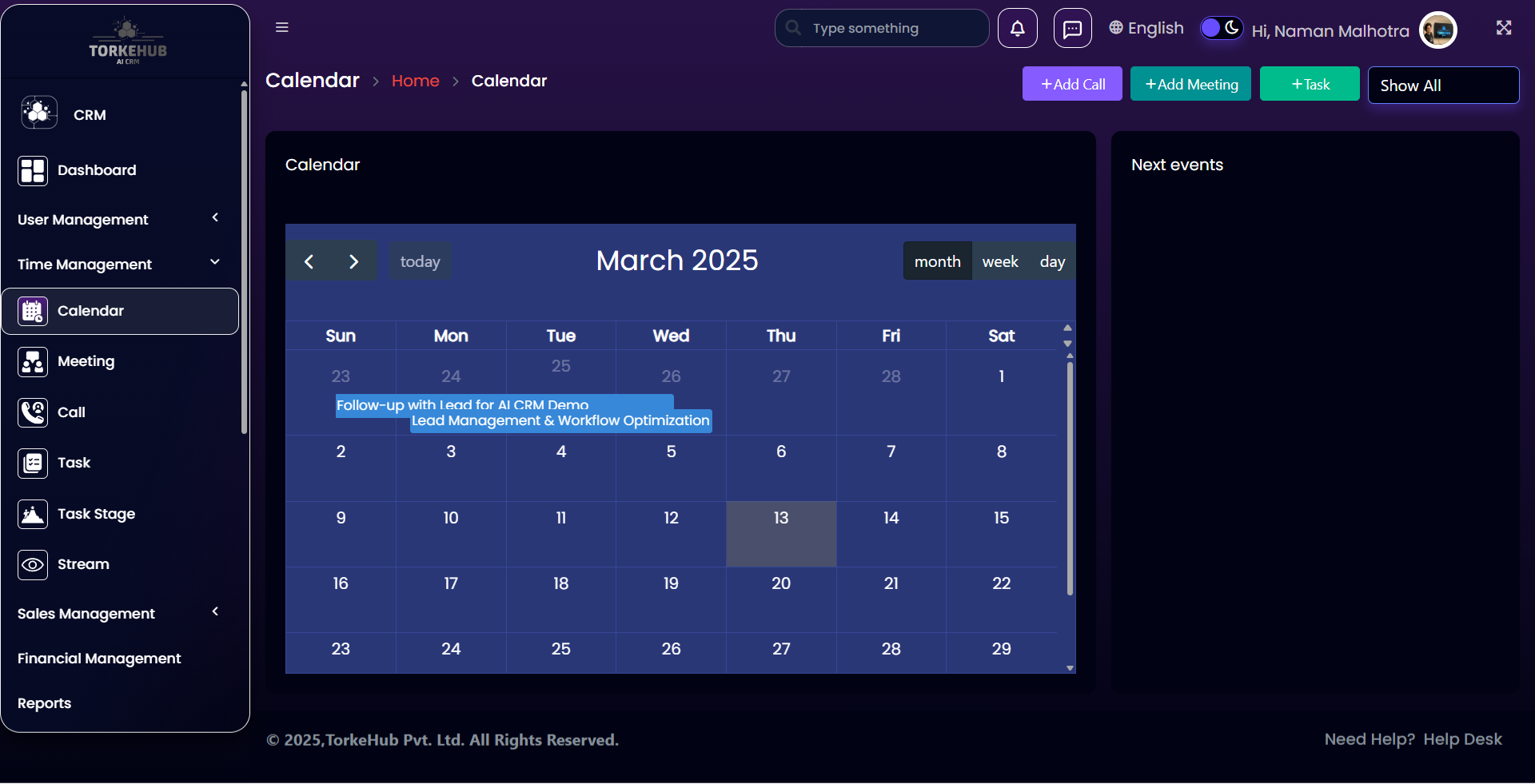Open the Task Stage sidebar icon
This screenshot has height=784, width=1535.
33,514
